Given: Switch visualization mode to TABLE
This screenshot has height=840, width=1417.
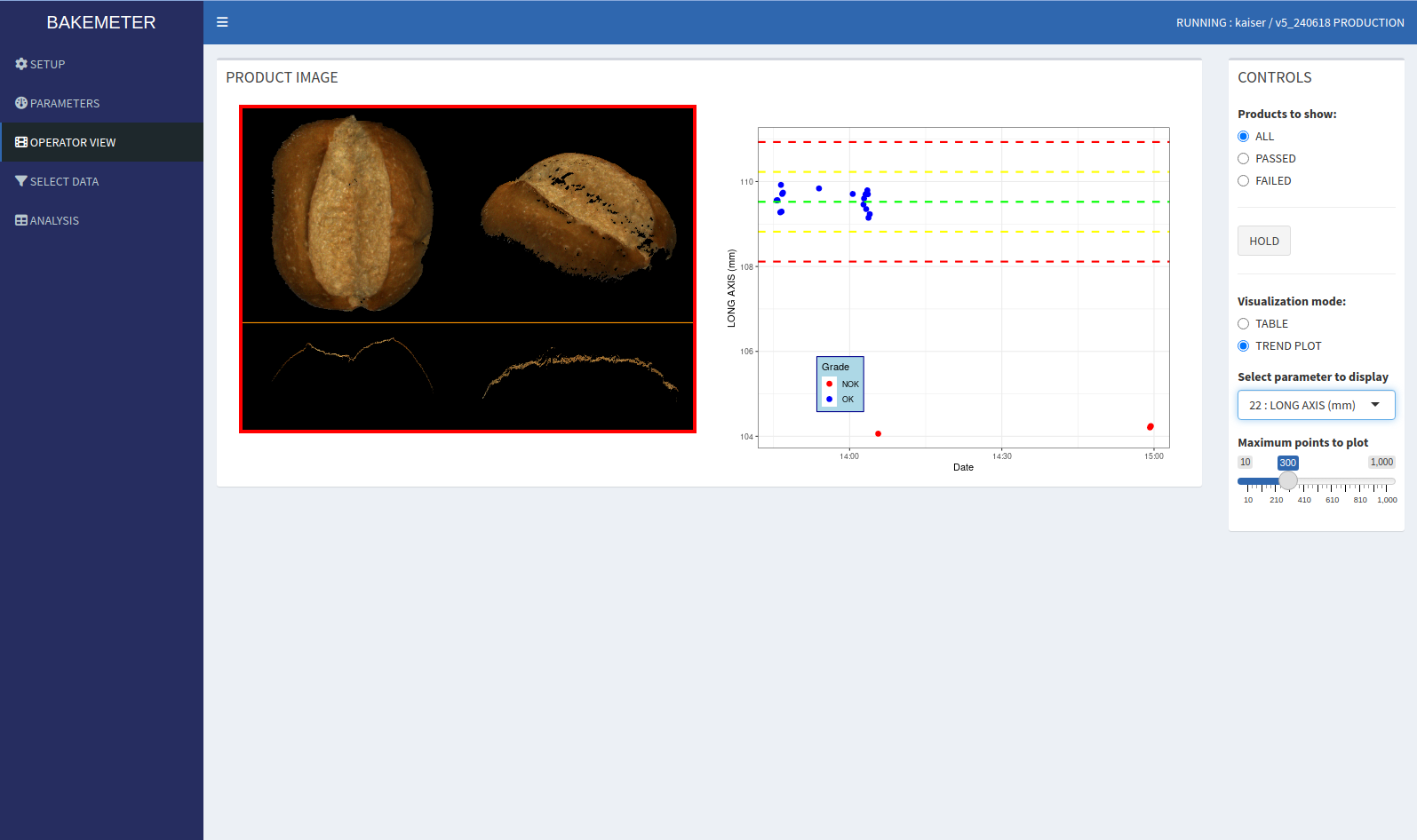Looking at the screenshot, I should pos(1244,324).
